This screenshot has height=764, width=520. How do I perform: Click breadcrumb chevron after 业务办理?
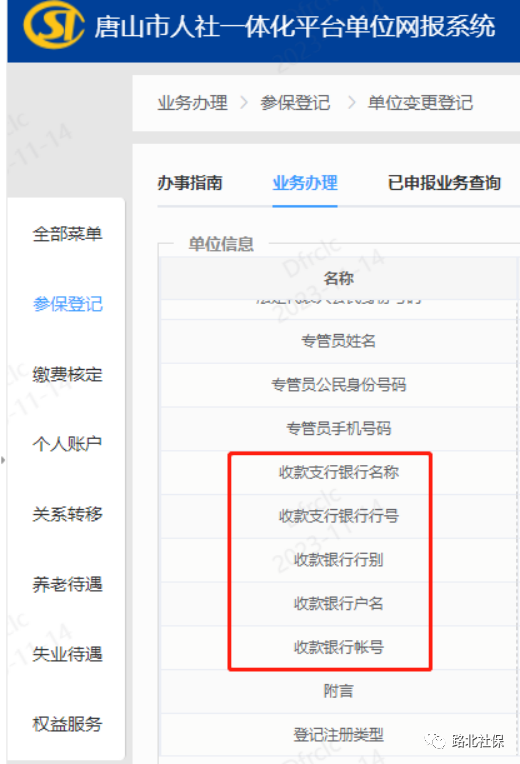[x=244, y=103]
